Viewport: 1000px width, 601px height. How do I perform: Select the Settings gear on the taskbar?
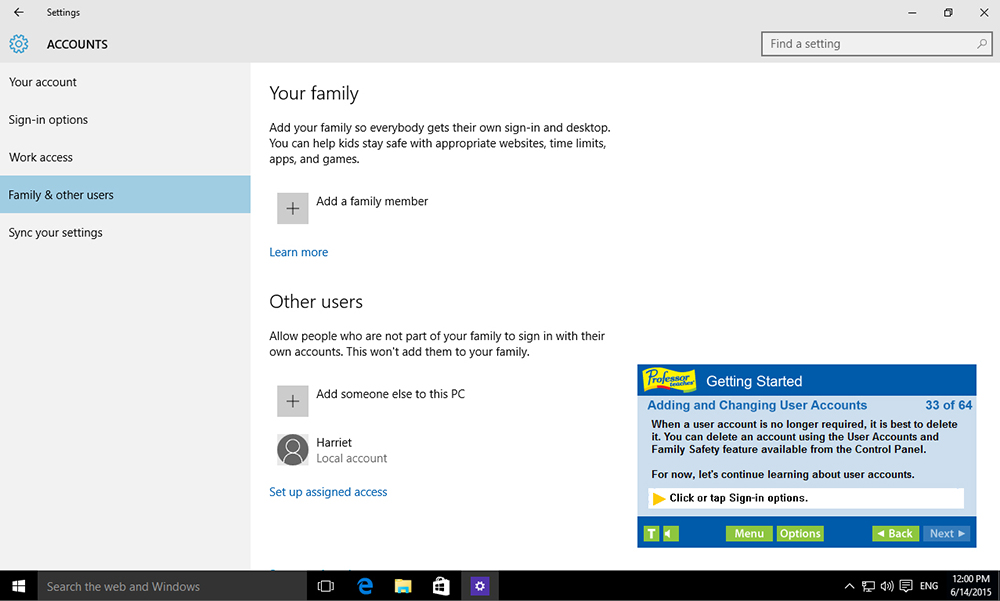pyautogui.click(x=479, y=586)
